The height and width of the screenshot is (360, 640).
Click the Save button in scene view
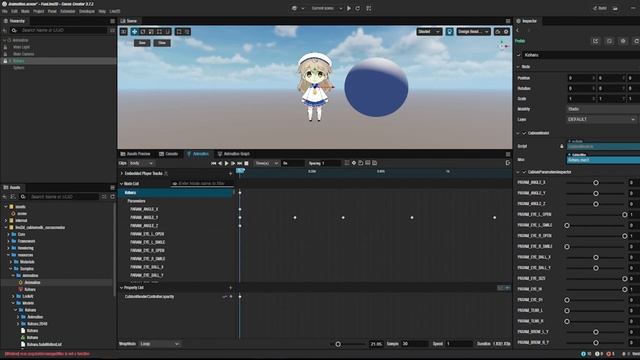tap(142, 43)
